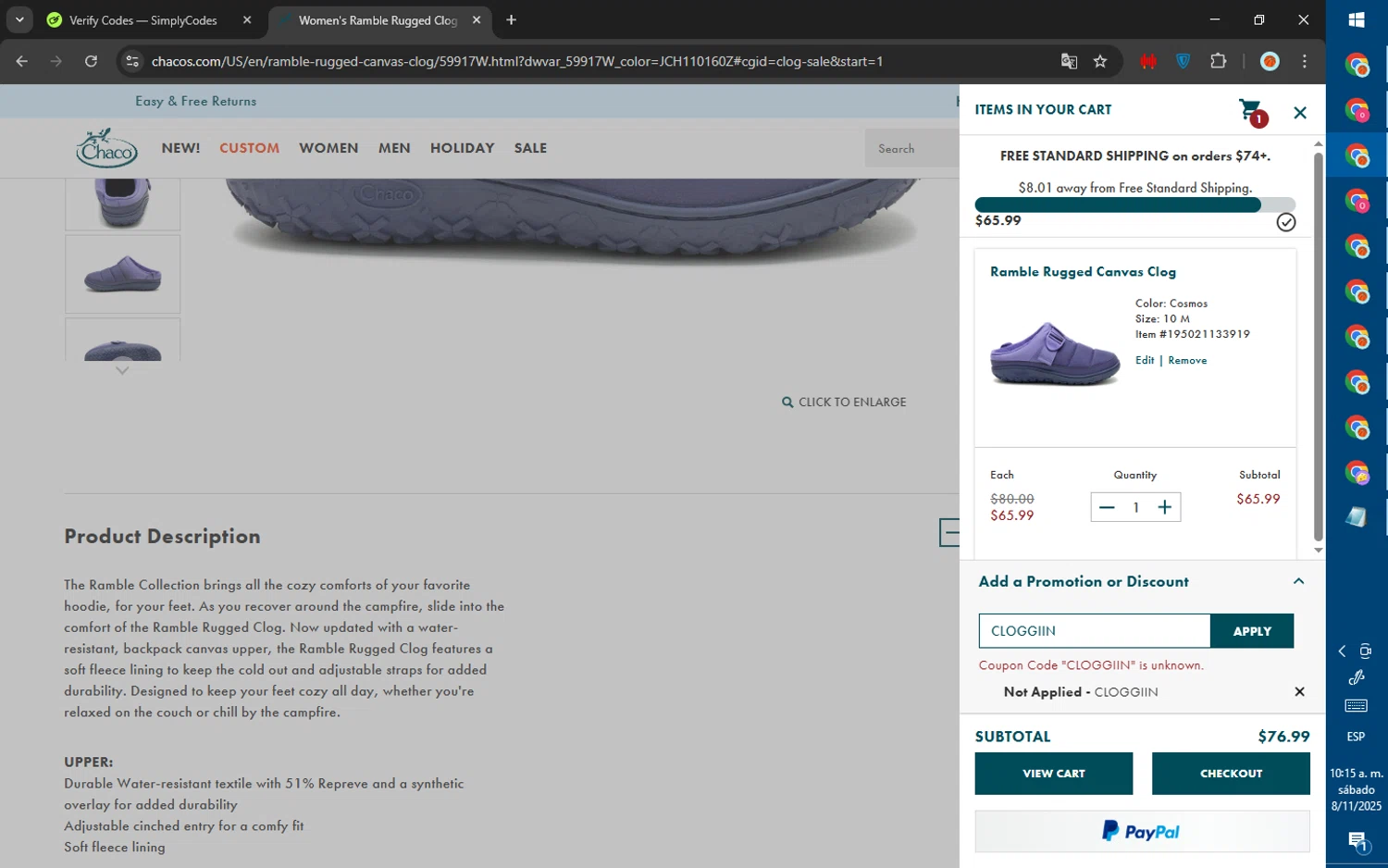Collapse the Product Description section
This screenshot has width=1388, height=868.
[949, 532]
